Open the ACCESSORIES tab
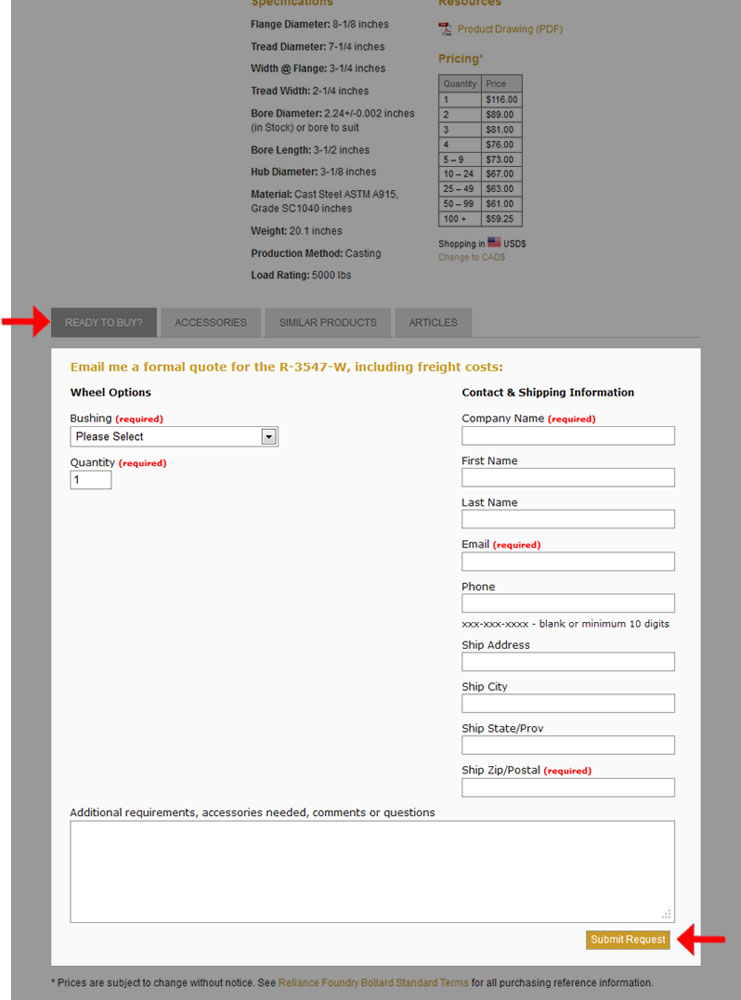Viewport: 741px width, 1000px height. pyautogui.click(x=211, y=322)
